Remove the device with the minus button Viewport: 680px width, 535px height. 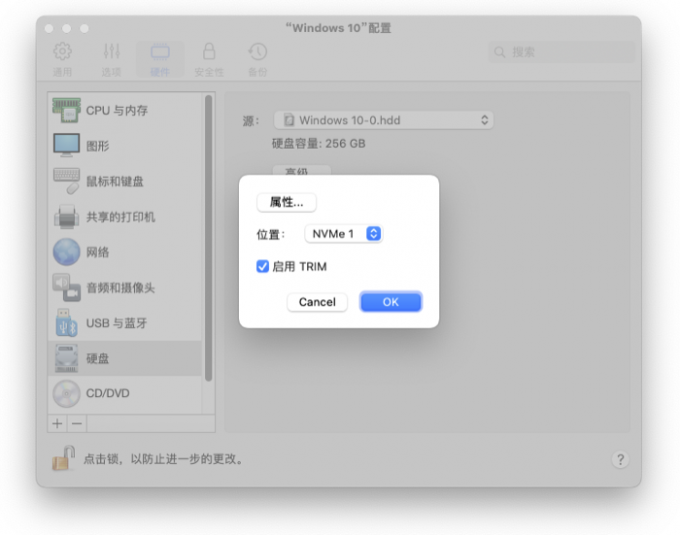(x=77, y=424)
